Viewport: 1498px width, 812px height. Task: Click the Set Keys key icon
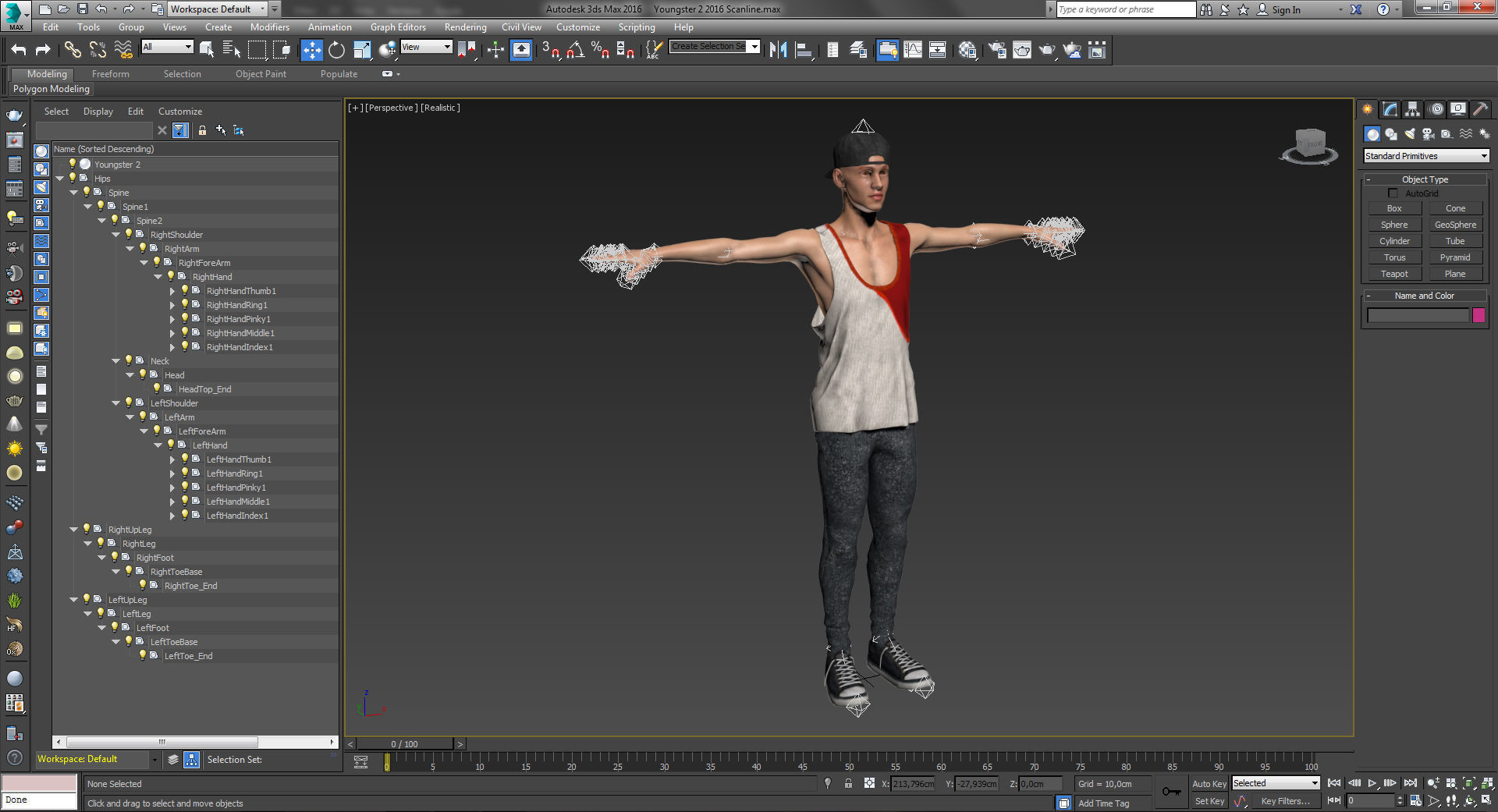tap(1171, 792)
